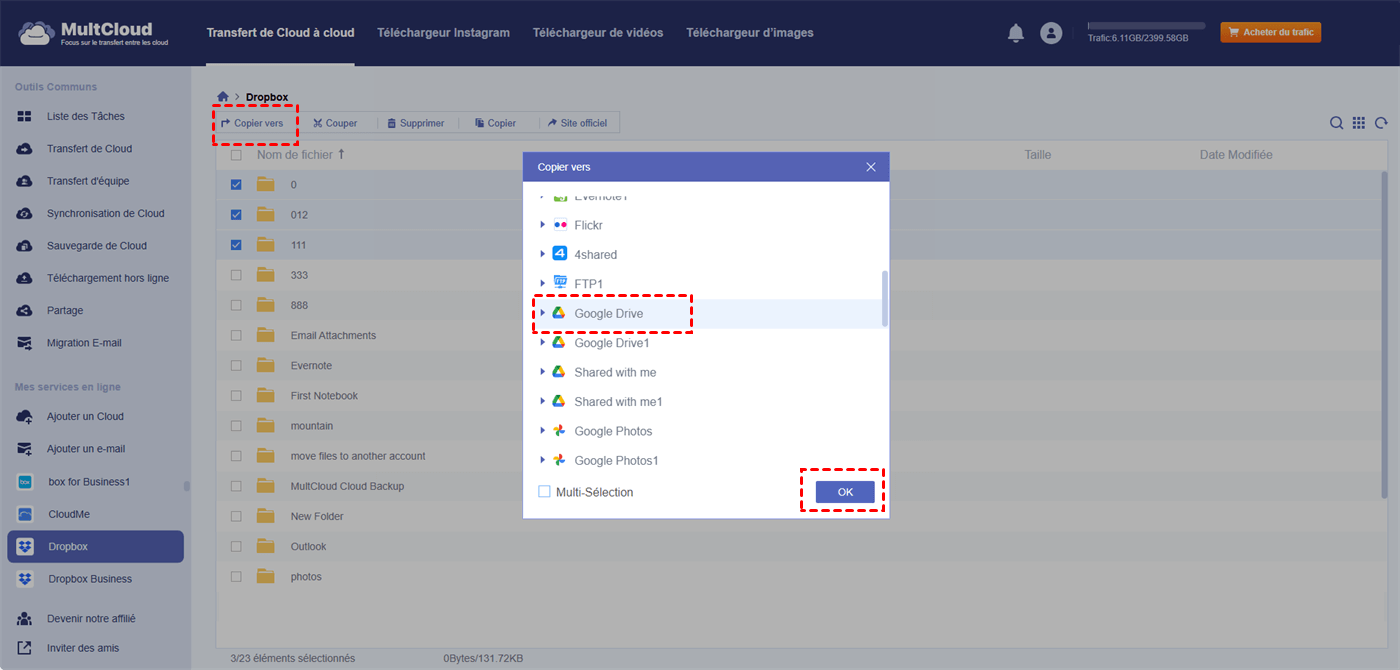Select Dropbox in sidebar
This screenshot has width=1400, height=670.
[95, 547]
